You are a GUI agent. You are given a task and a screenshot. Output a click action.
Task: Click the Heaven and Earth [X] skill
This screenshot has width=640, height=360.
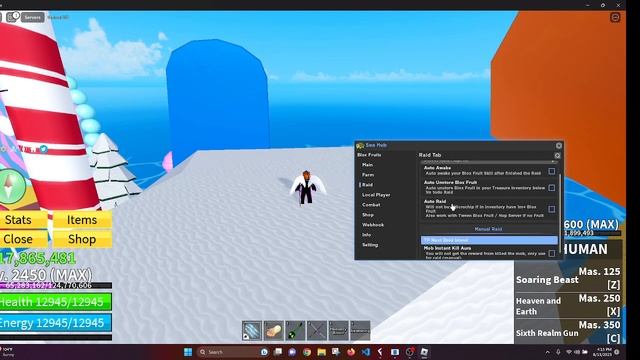[568, 305]
